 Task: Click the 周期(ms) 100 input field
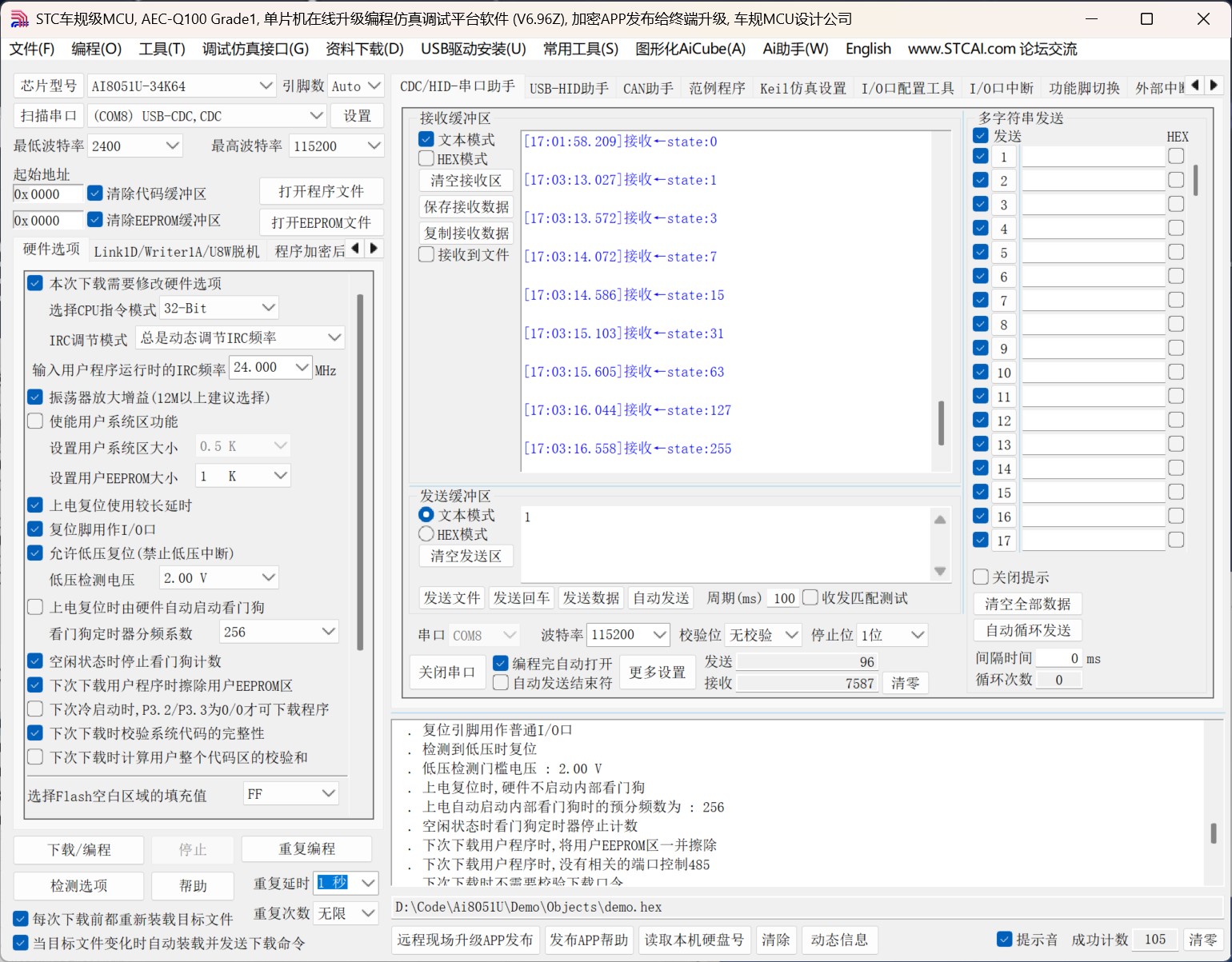(783, 598)
